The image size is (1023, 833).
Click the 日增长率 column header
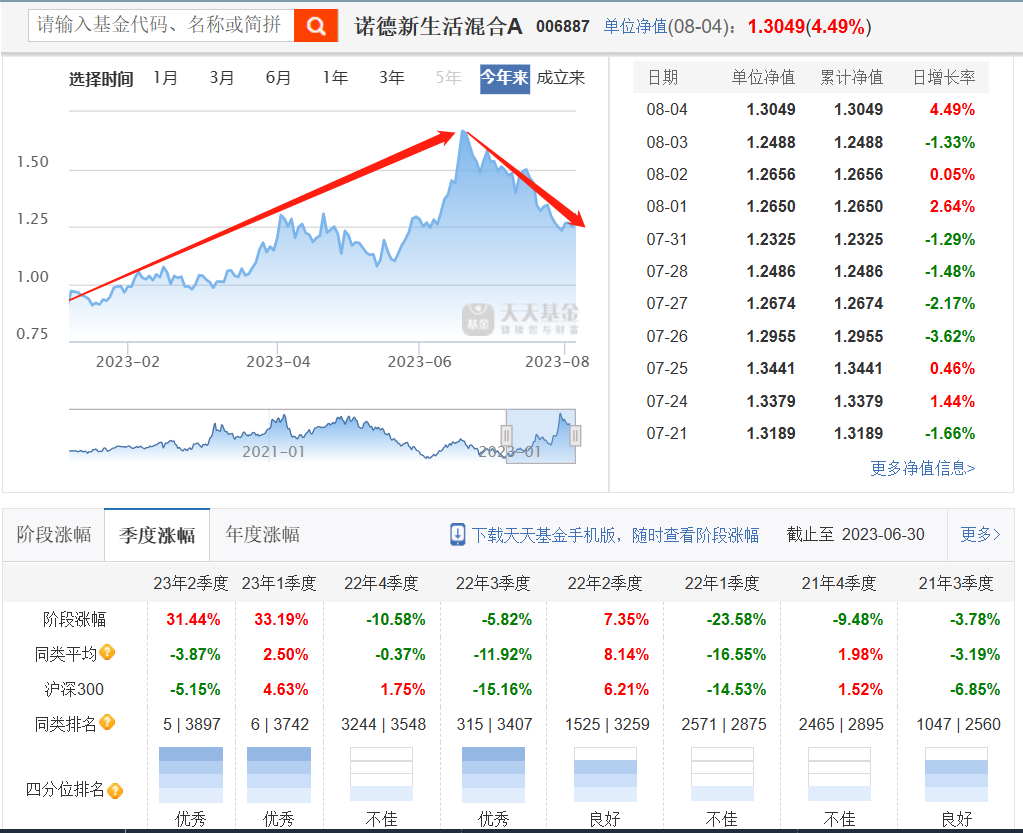click(x=943, y=78)
